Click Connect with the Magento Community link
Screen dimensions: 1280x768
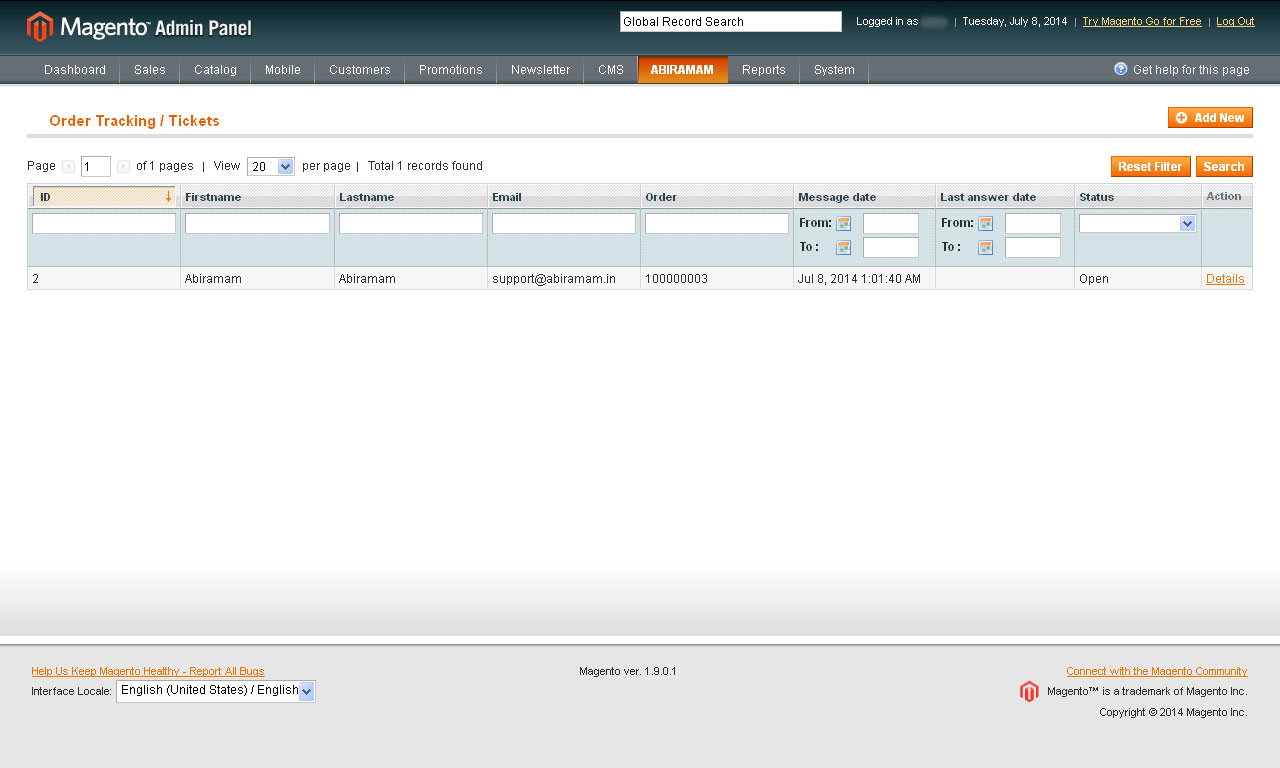pyautogui.click(x=1157, y=671)
